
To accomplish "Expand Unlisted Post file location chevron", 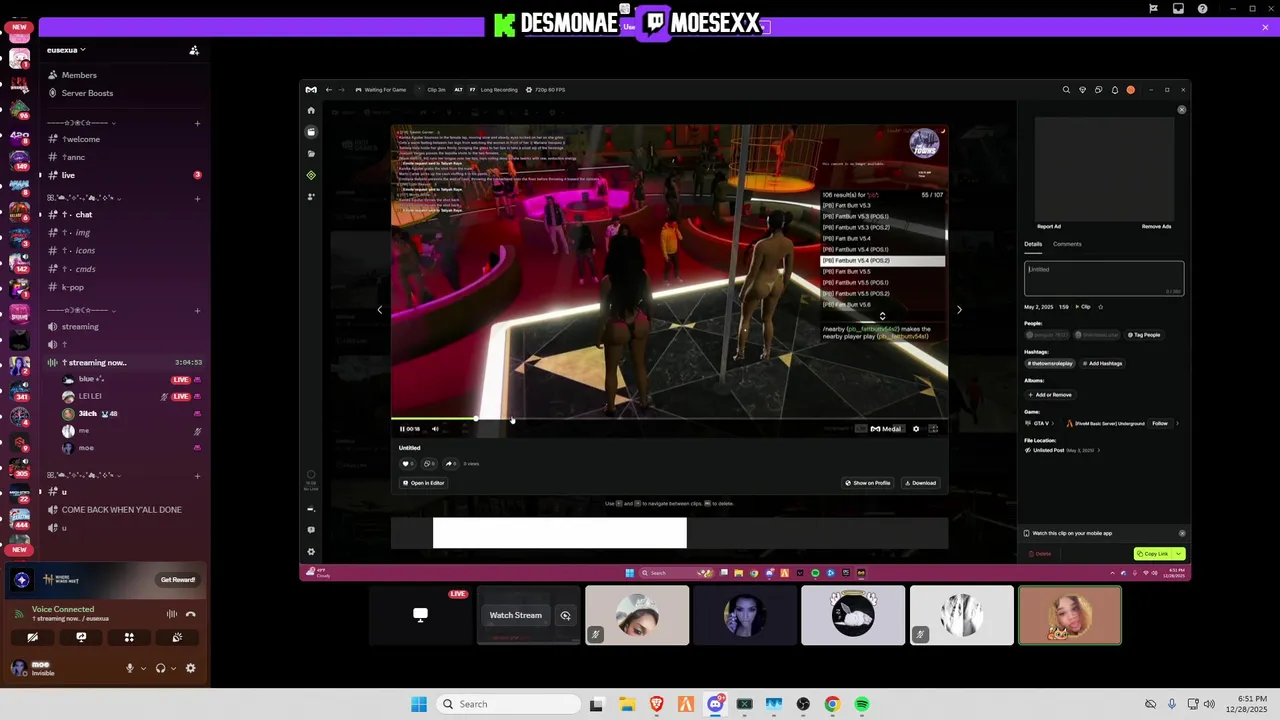I will (1098, 450).
